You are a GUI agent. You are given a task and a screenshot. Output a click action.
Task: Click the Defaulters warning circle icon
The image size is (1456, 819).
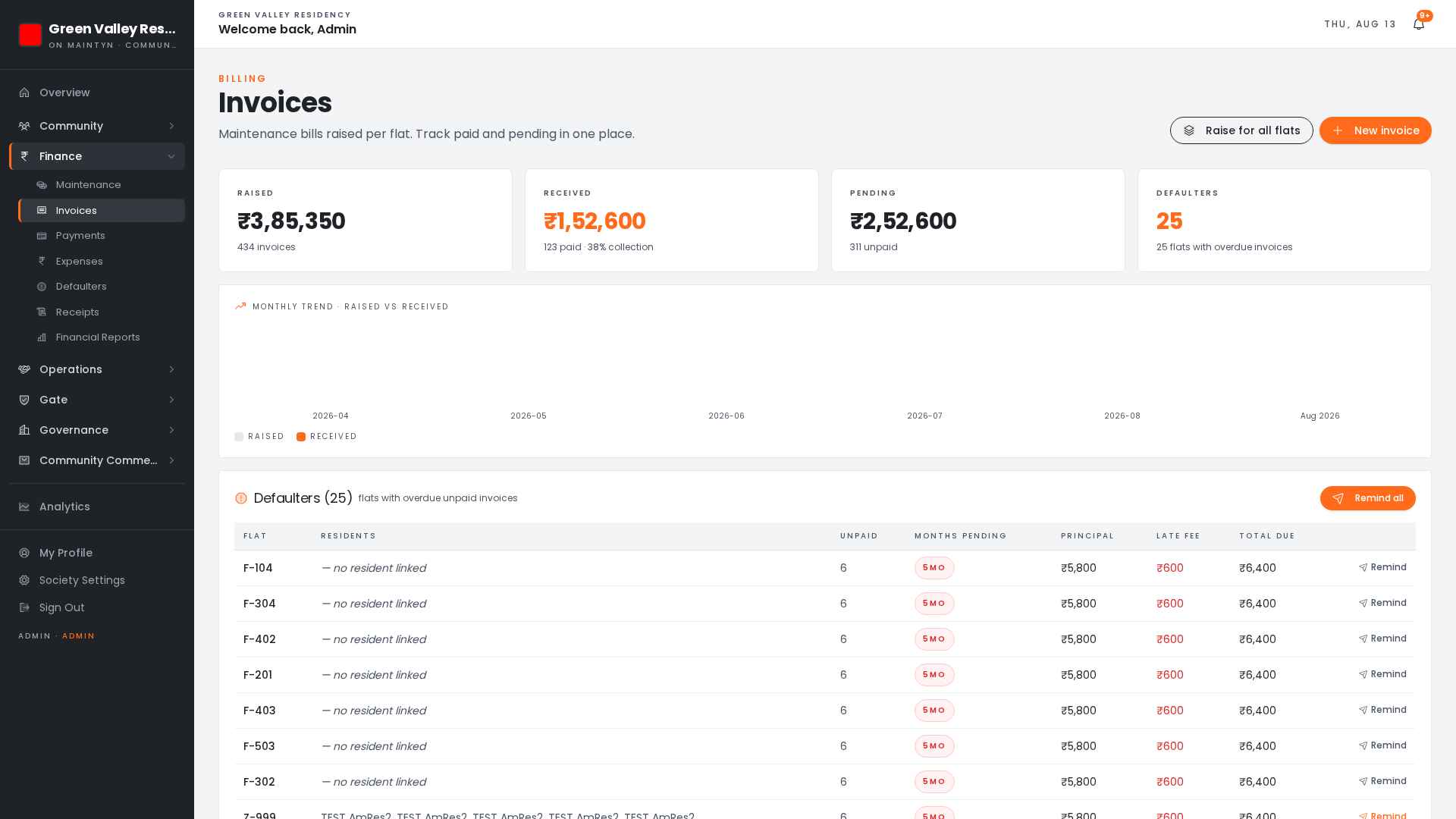(241, 498)
